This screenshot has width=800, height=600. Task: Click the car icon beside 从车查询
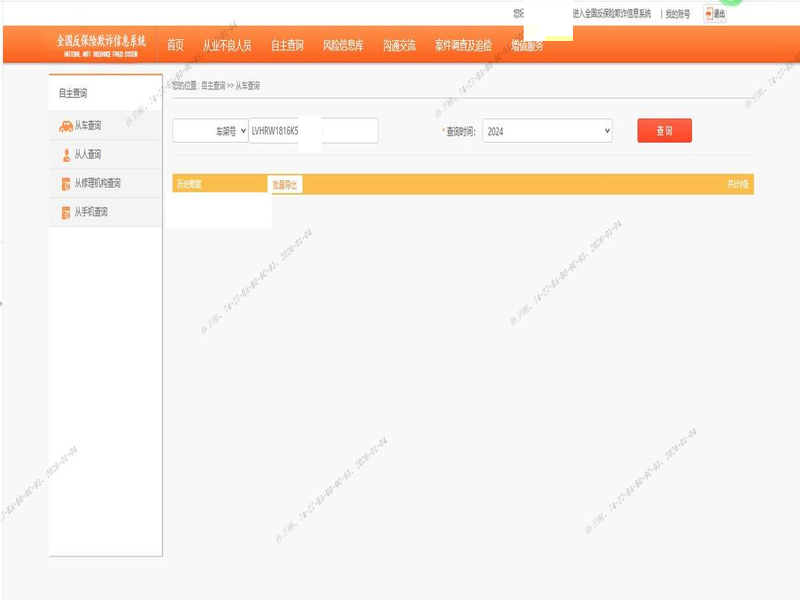click(x=65, y=127)
